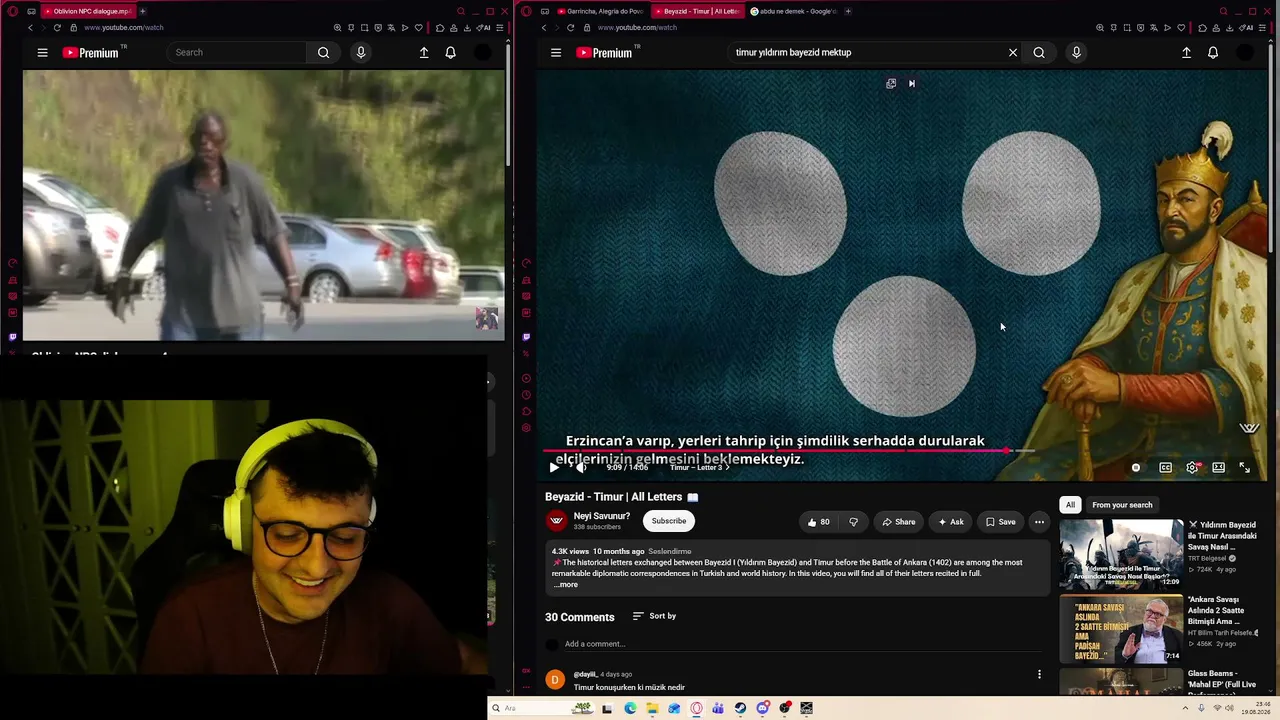Open the @dayiii_ commenter profile link
Screen dimensions: 1280x720
click(x=585, y=674)
